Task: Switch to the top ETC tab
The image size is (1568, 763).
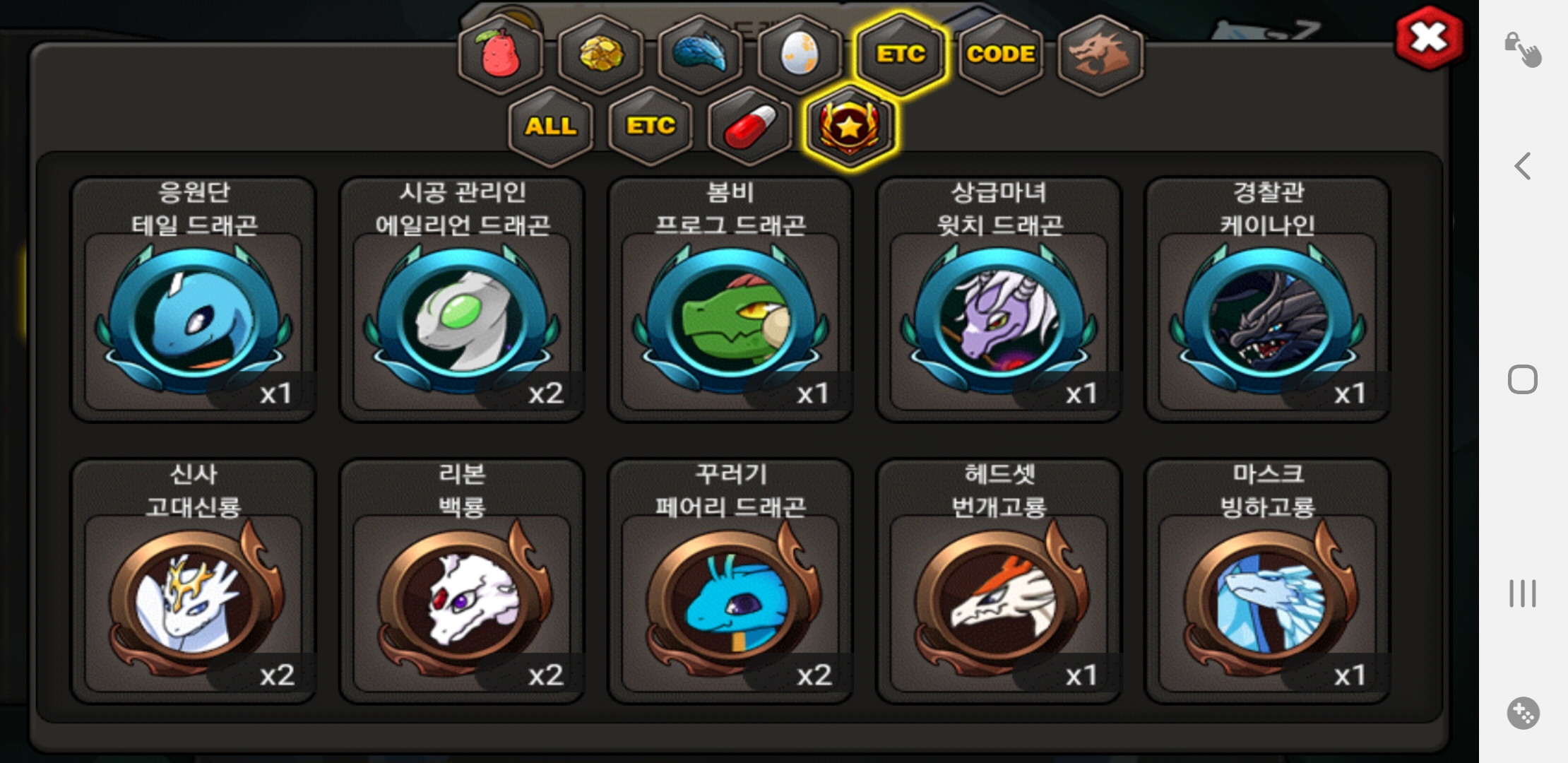Action: [x=901, y=54]
